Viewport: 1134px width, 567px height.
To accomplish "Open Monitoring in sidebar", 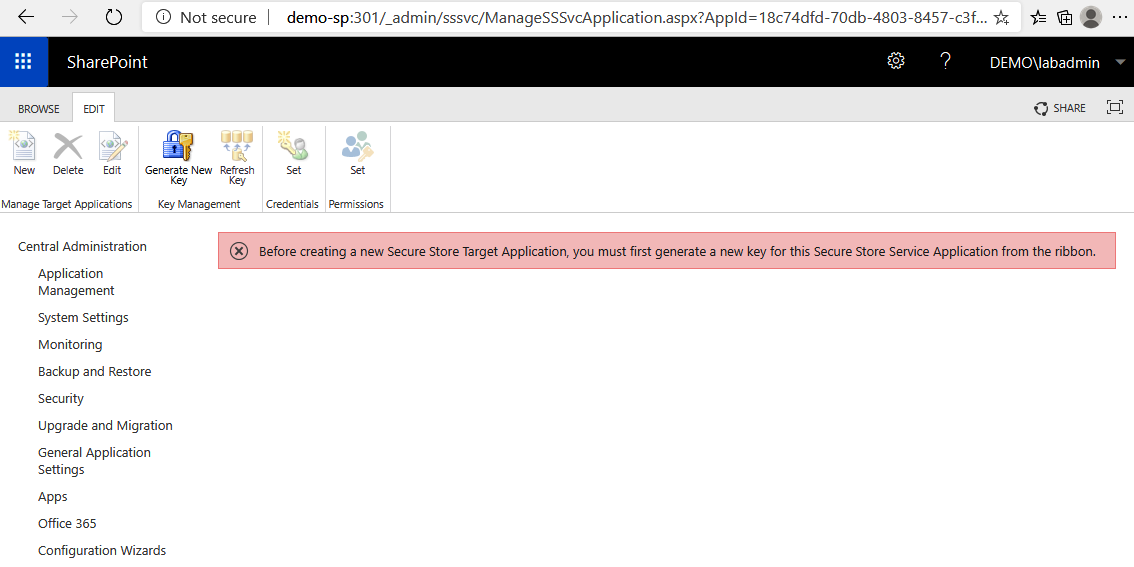I will pos(70,344).
